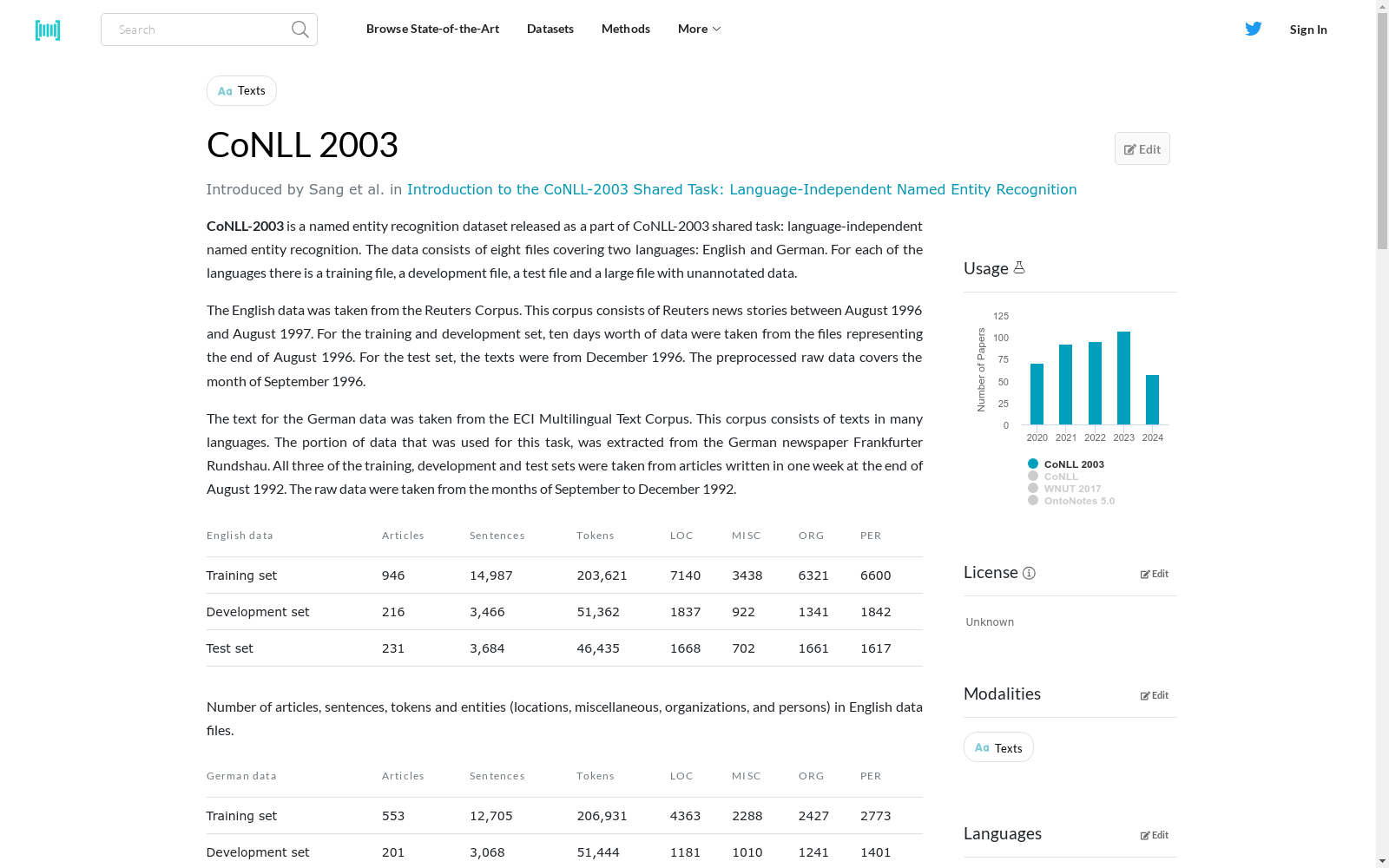This screenshot has height=868, width=1389.
Task: Open the Twitter profile via bird icon
Action: click(1253, 28)
